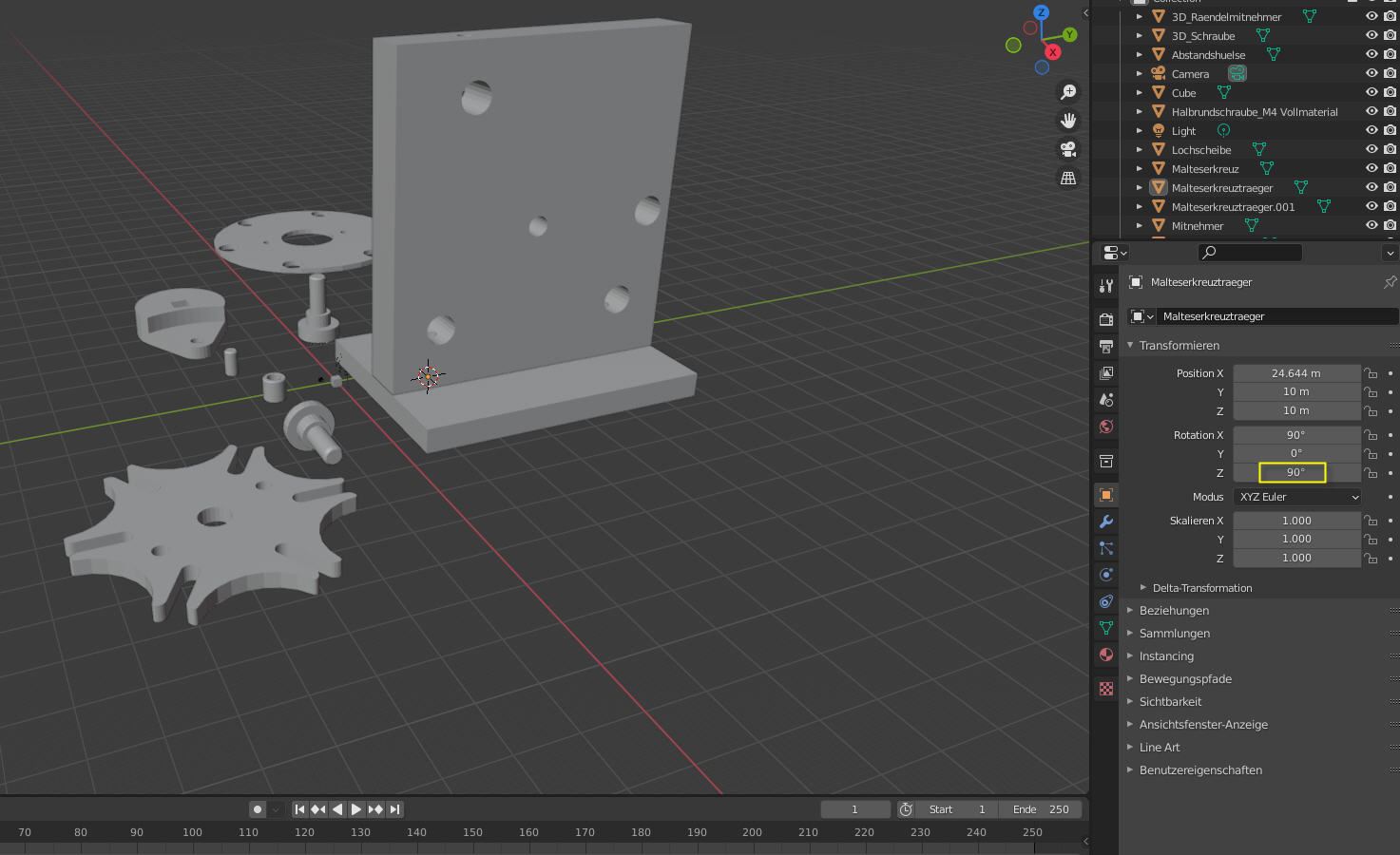Open the Modifiers wrench tab
Image resolution: width=1400 pixels, height=855 pixels.
(1105, 522)
